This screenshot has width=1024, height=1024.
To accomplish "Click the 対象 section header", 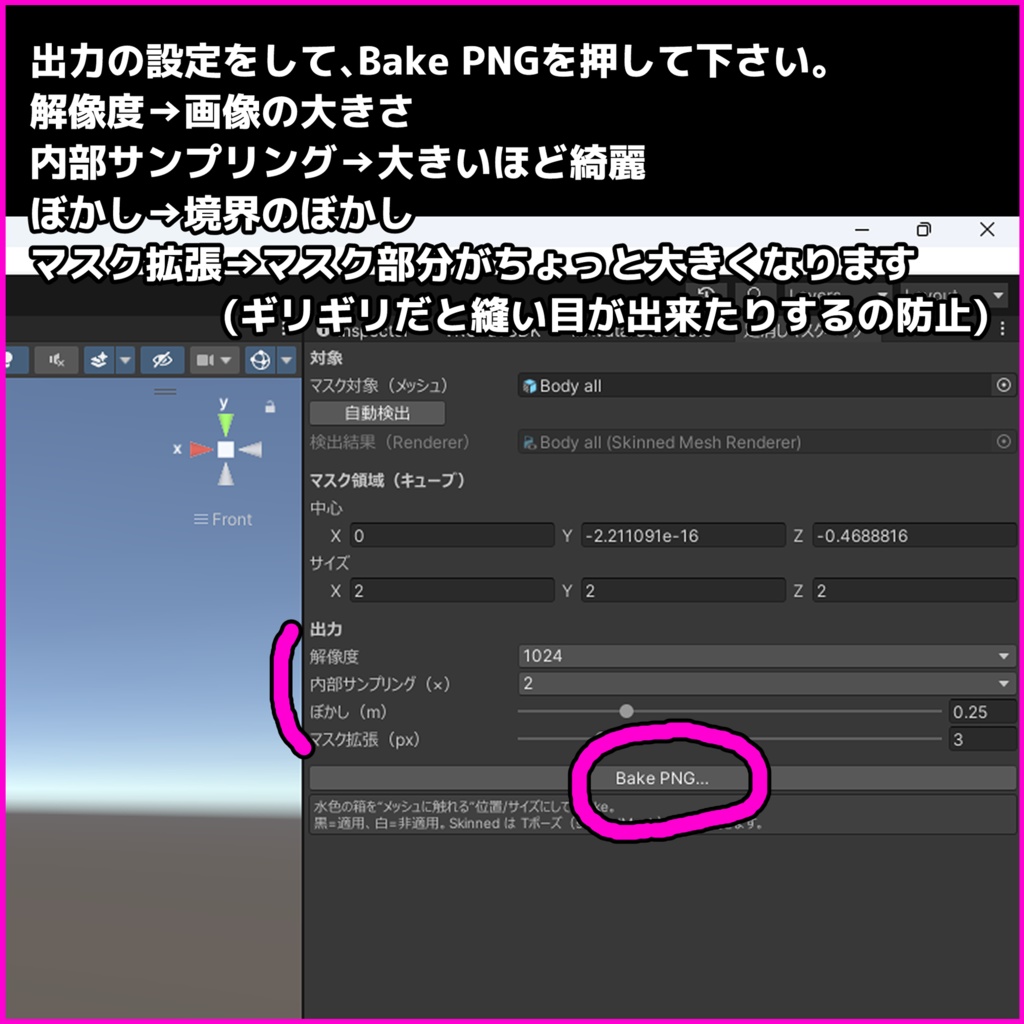I will 326,358.
